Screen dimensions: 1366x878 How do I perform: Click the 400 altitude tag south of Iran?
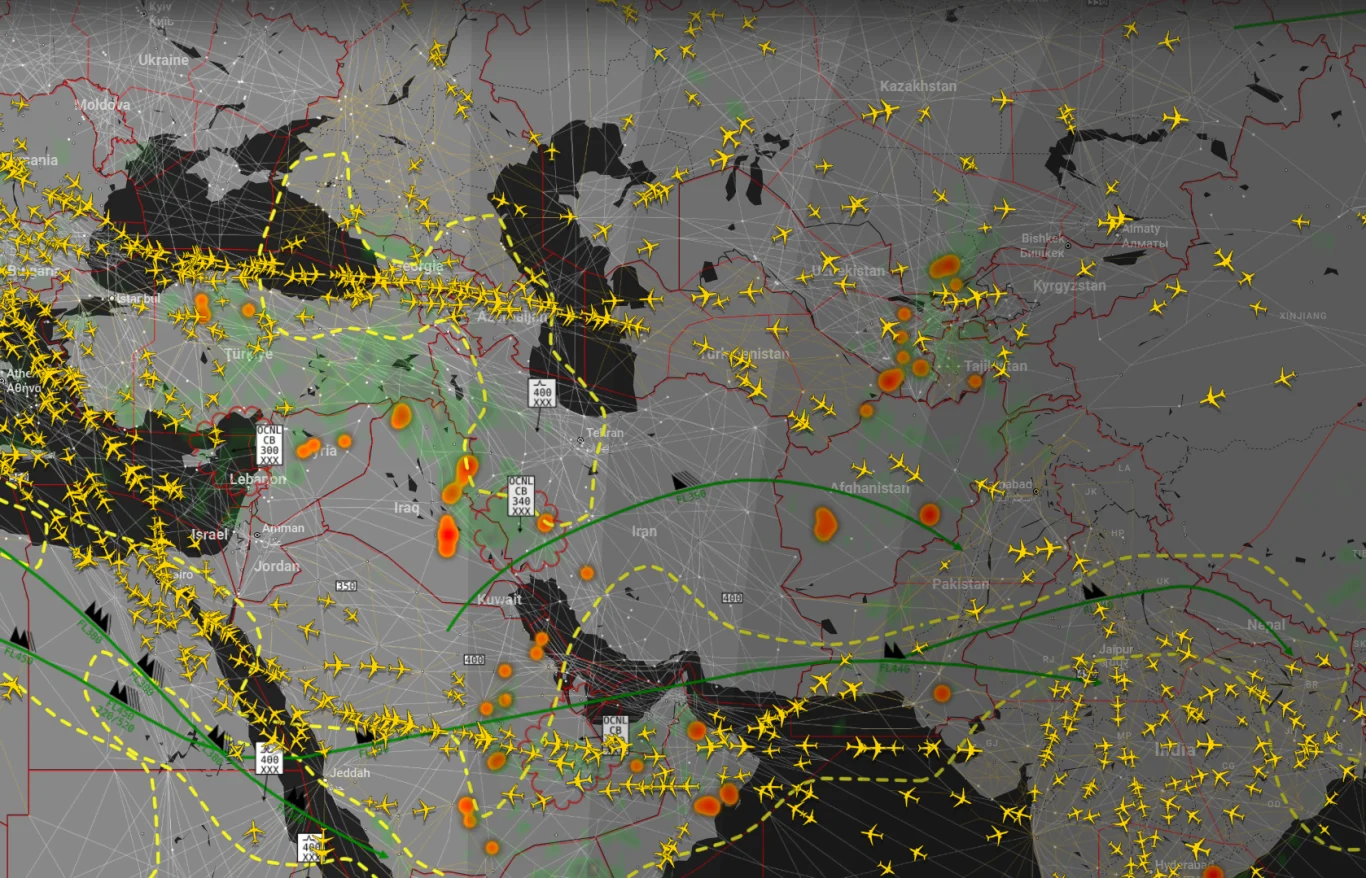[x=732, y=598]
